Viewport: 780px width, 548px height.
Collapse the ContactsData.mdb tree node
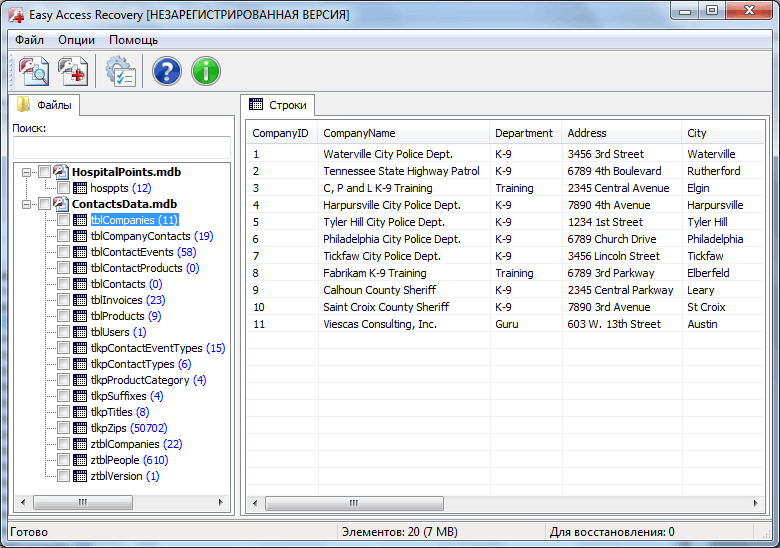pyautogui.click(x=27, y=204)
